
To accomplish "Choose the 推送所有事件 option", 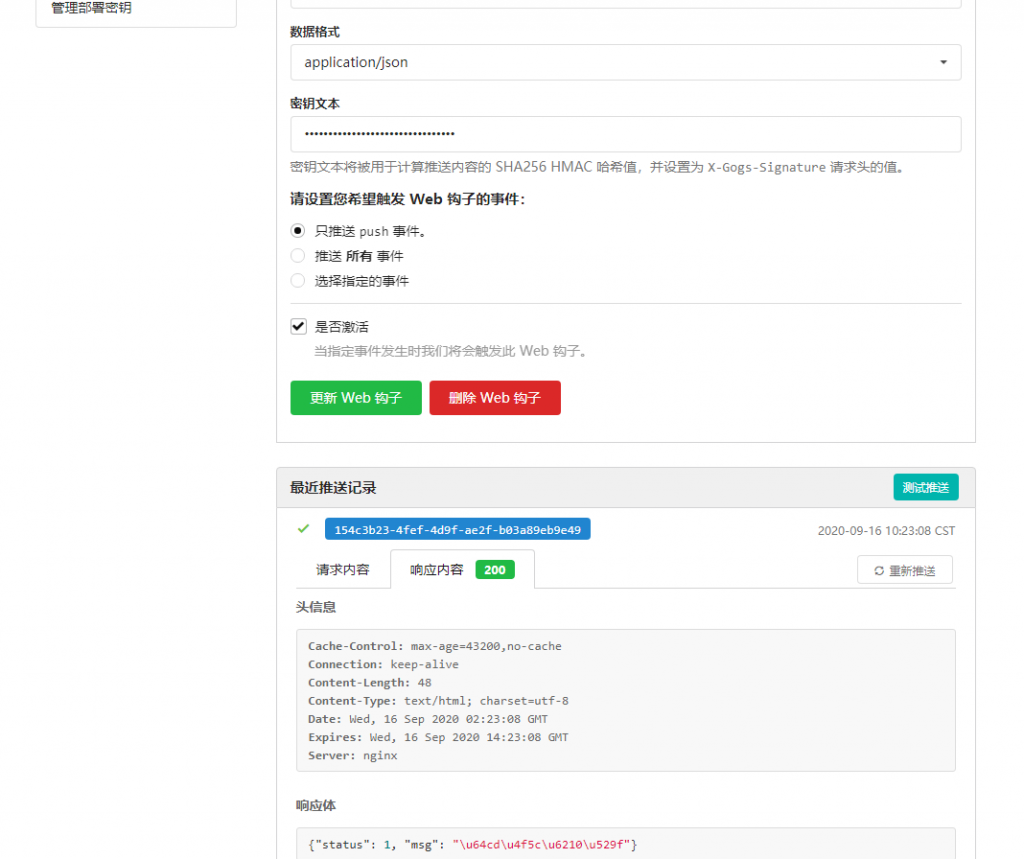I will [x=297, y=255].
